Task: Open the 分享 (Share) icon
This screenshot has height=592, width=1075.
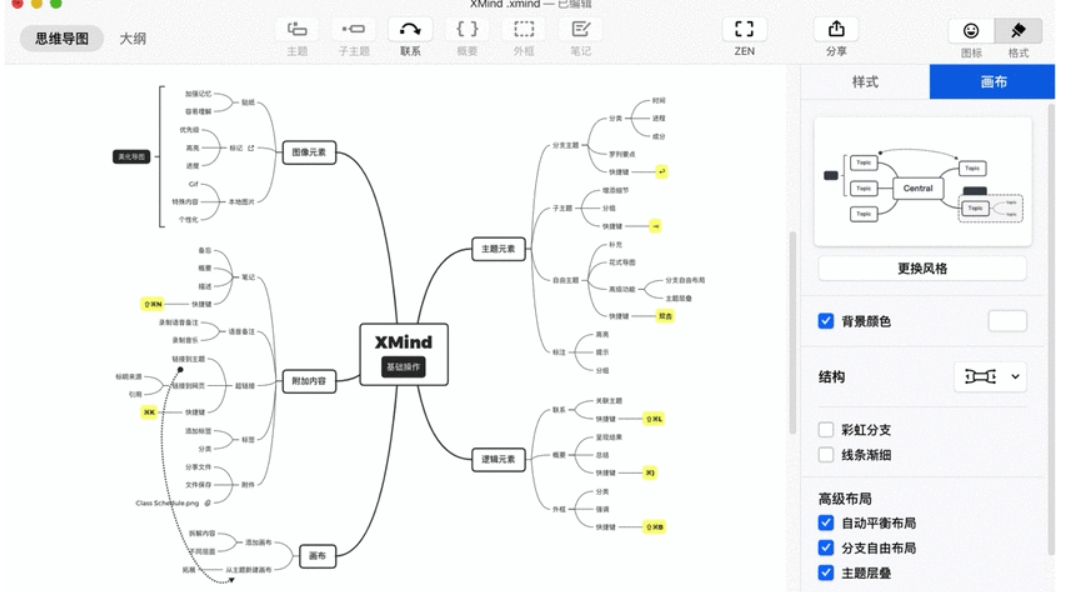Action: click(x=836, y=29)
